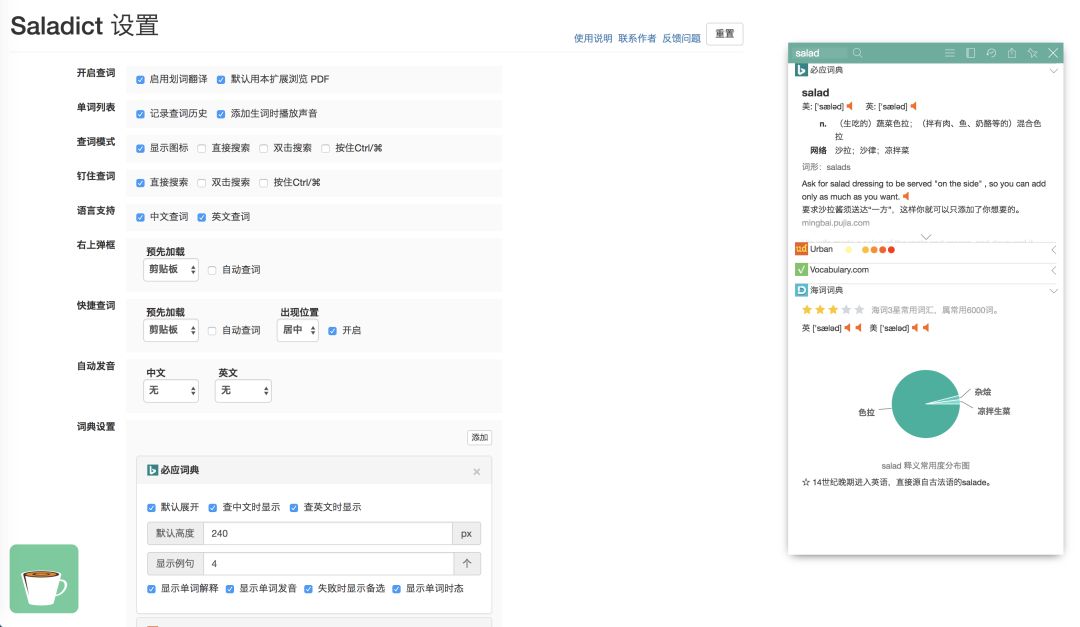Toggle 查中文时显示 checkbox

(213, 508)
